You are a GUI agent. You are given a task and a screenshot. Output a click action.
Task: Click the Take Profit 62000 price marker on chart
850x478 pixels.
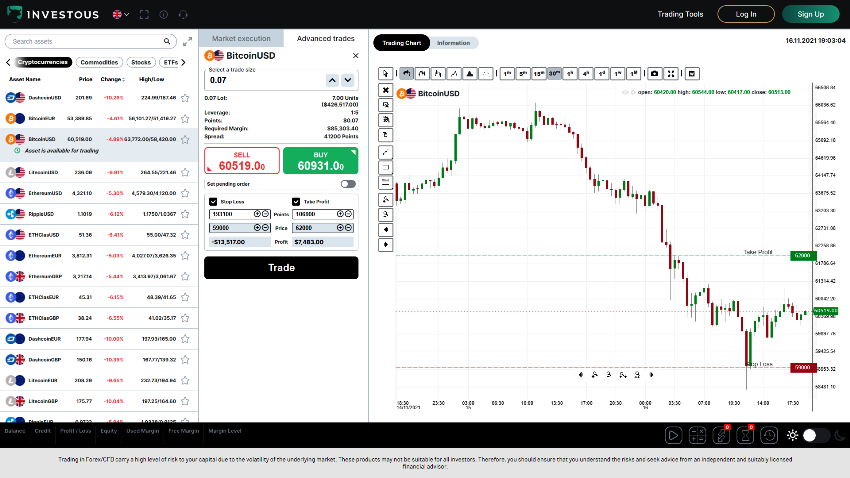tap(803, 255)
